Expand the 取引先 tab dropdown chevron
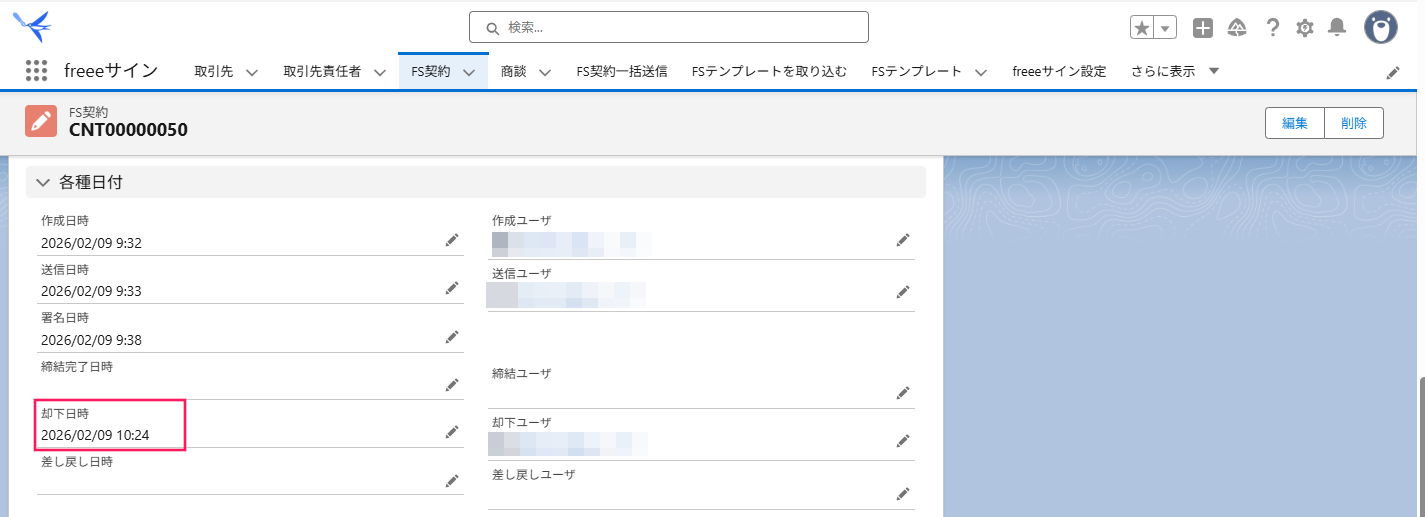 point(252,72)
